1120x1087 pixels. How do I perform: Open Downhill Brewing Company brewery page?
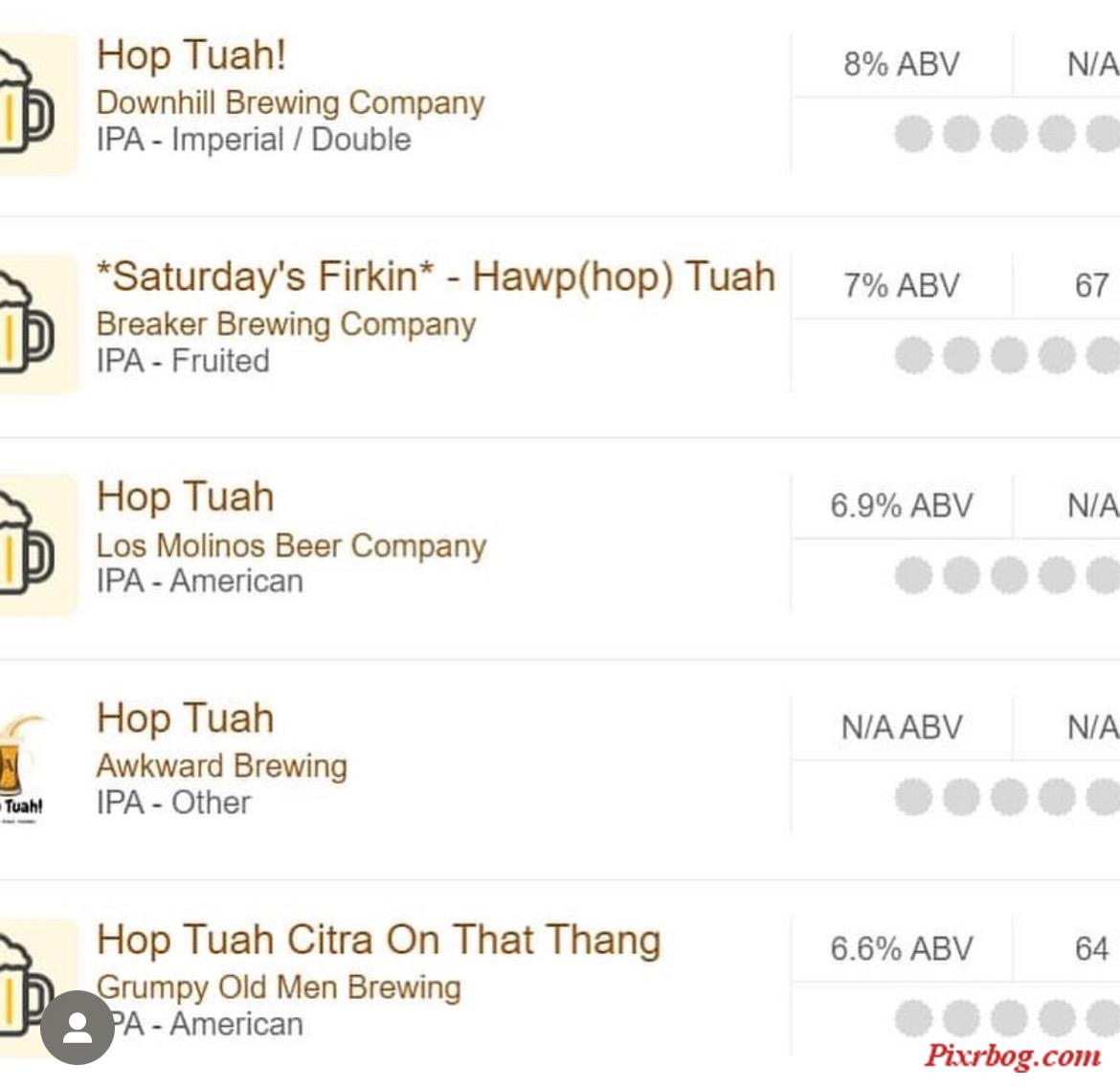(x=290, y=102)
